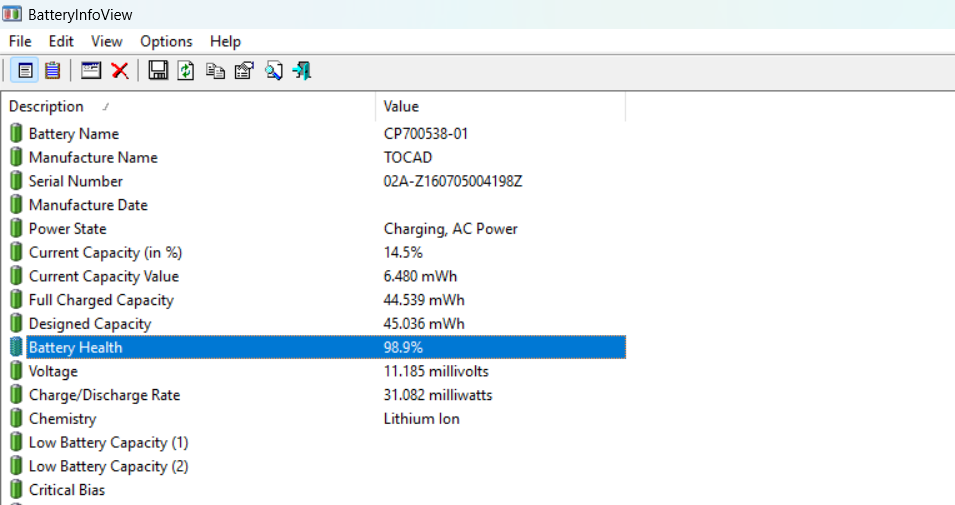The width and height of the screenshot is (955, 505).
Task: Click the chemistry value Lithium Ion
Action: click(x=421, y=418)
